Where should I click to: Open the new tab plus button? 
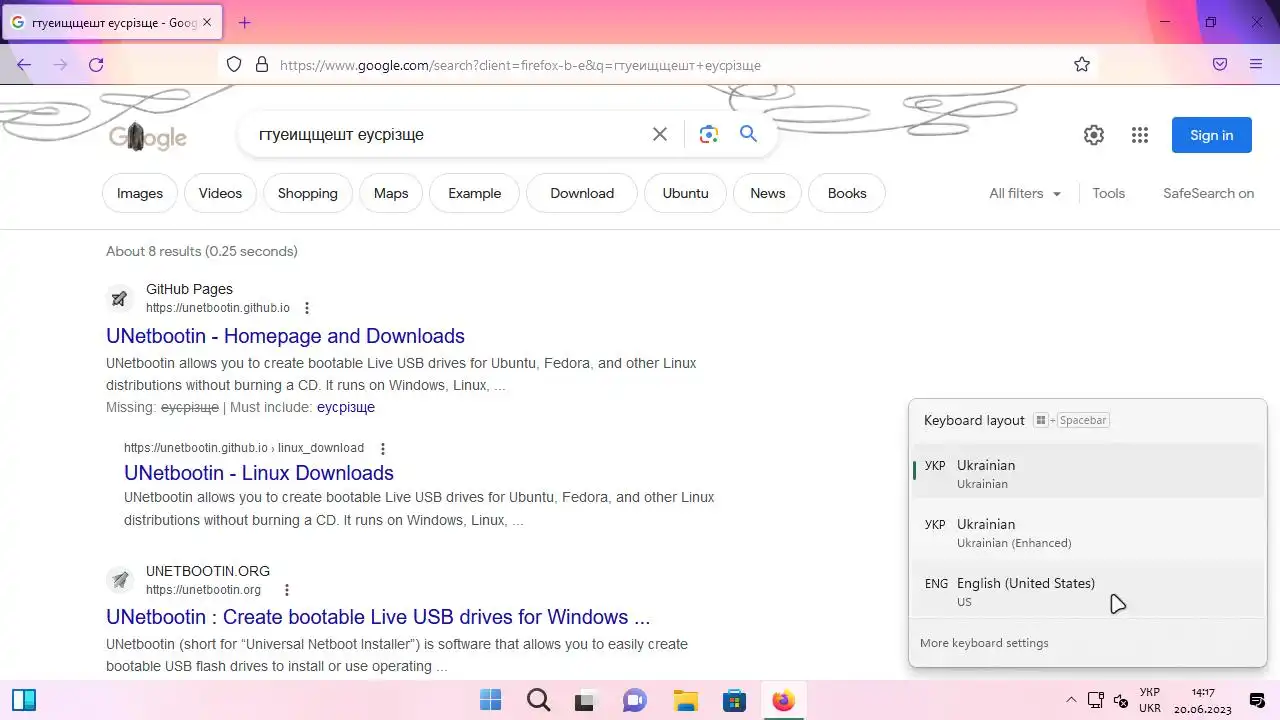[x=244, y=22]
